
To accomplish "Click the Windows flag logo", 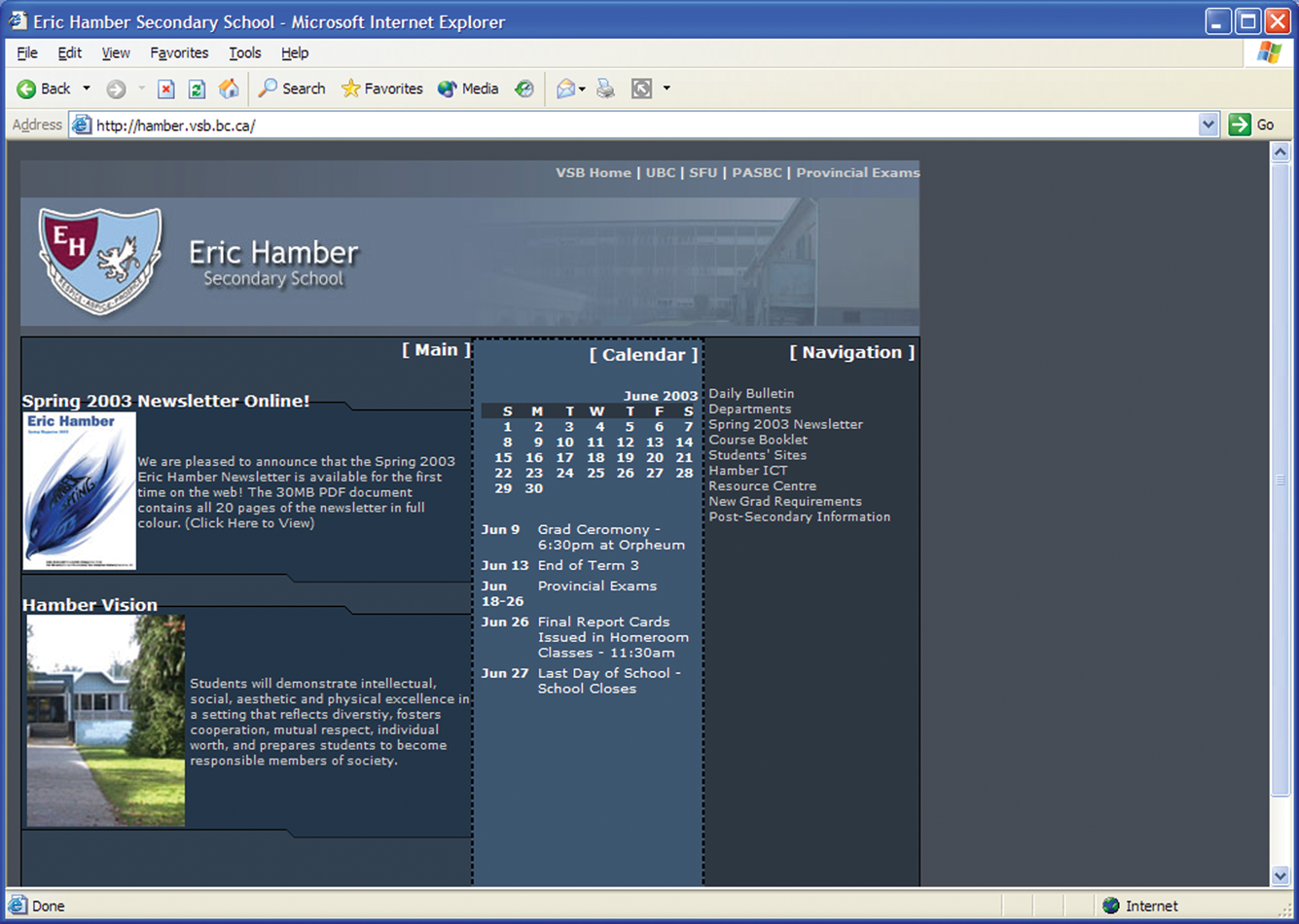I will click(x=1270, y=53).
